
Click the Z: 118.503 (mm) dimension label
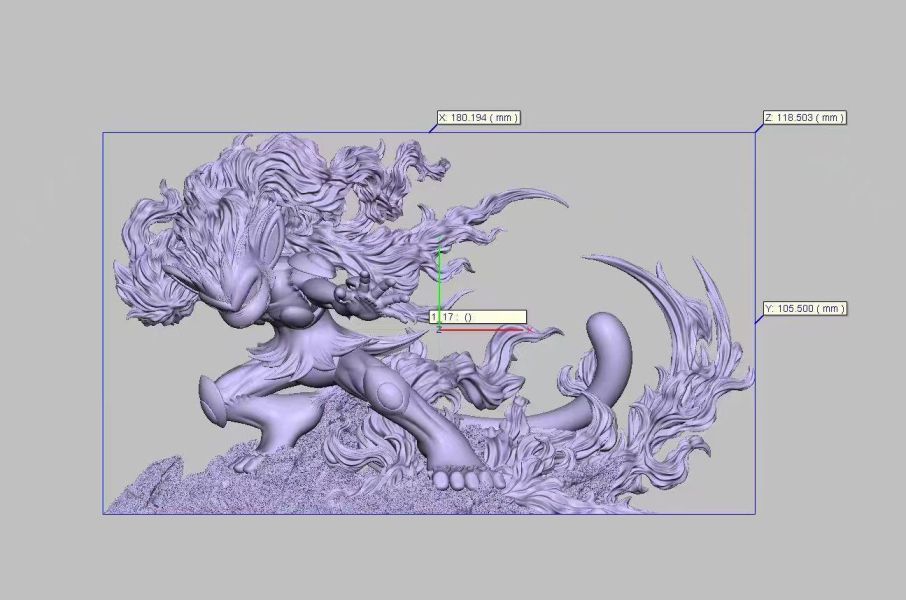click(805, 117)
